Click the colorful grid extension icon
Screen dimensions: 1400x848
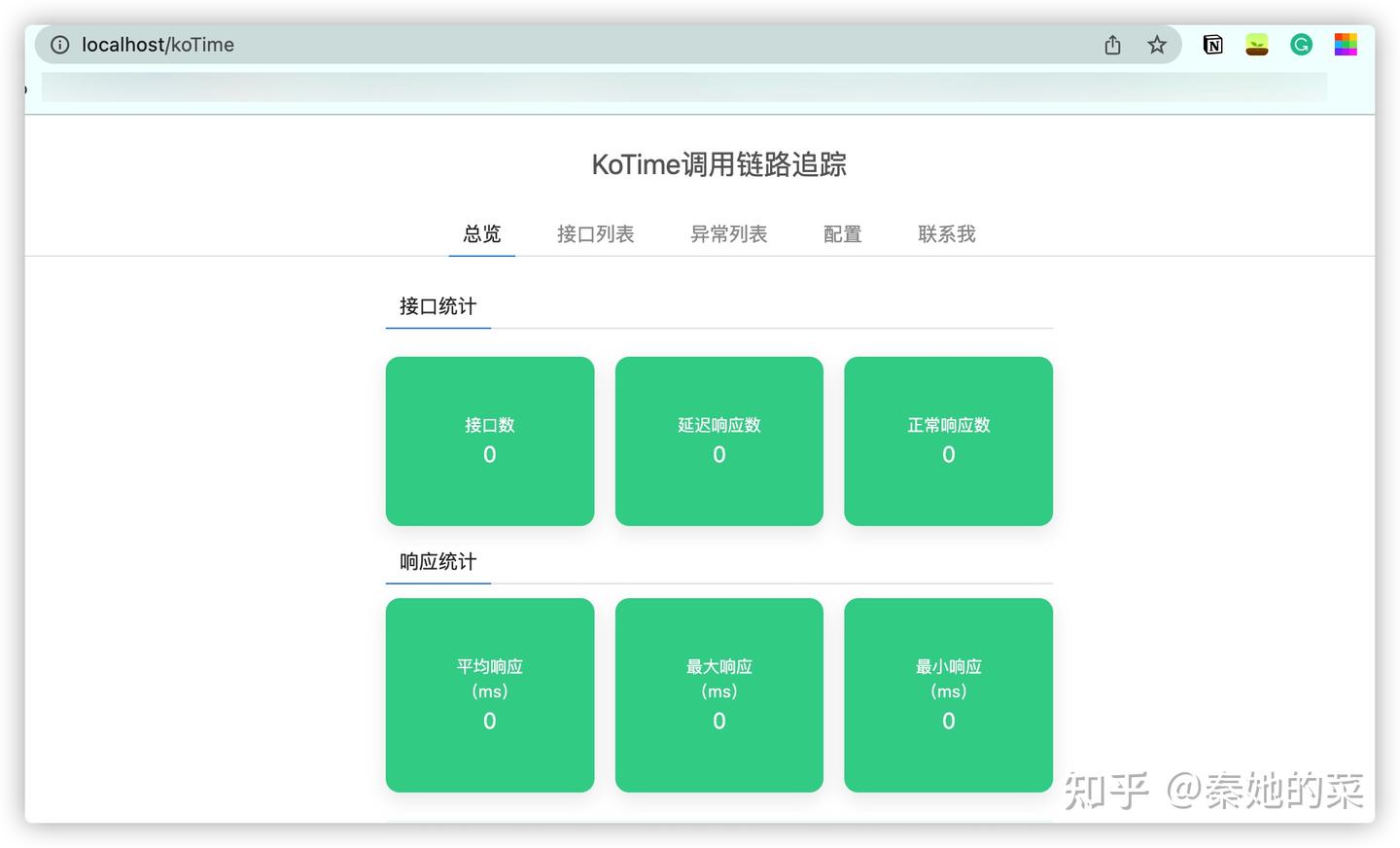(x=1346, y=44)
